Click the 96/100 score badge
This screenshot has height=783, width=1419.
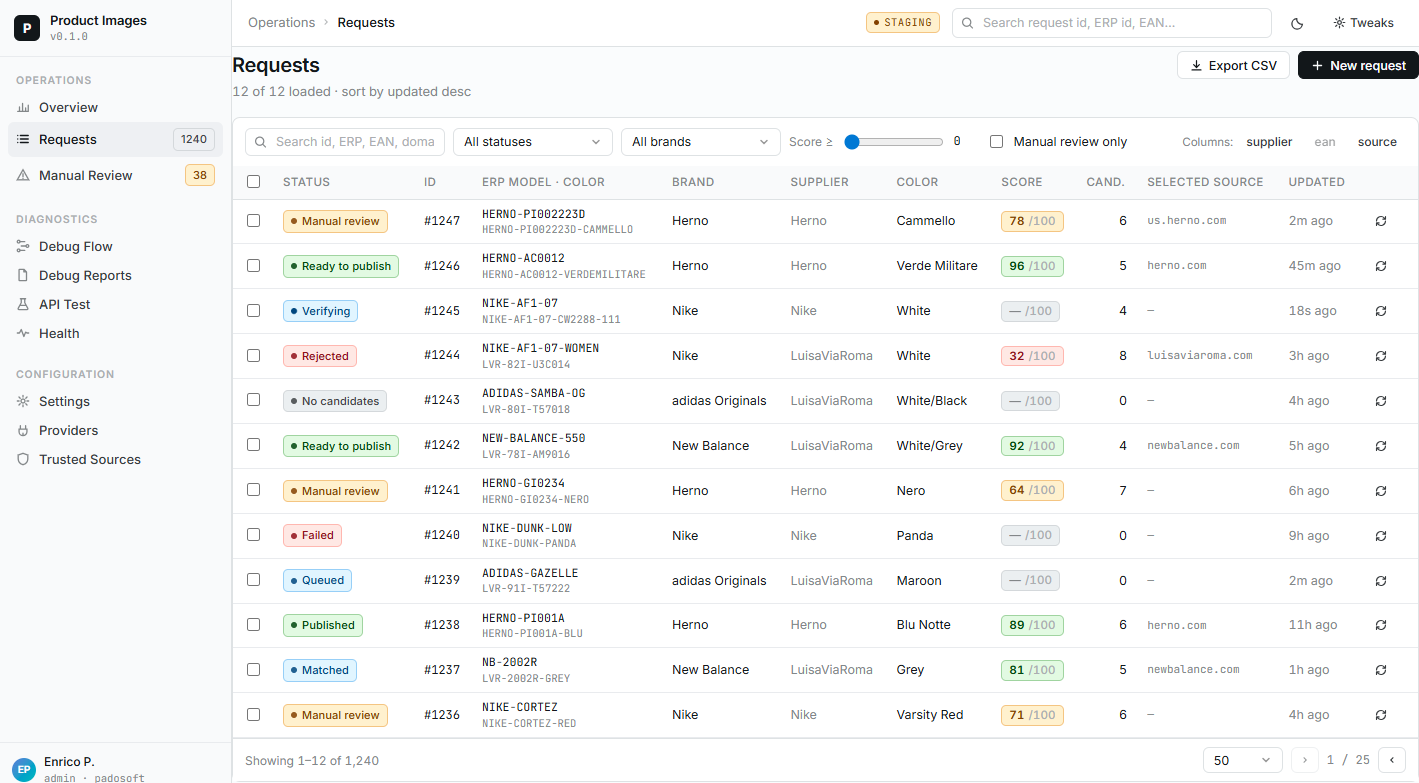1032,266
